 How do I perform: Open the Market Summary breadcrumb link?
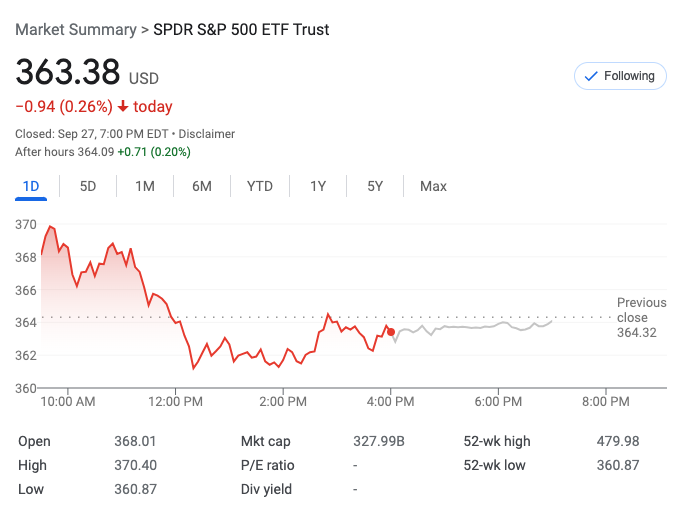[x=75, y=30]
